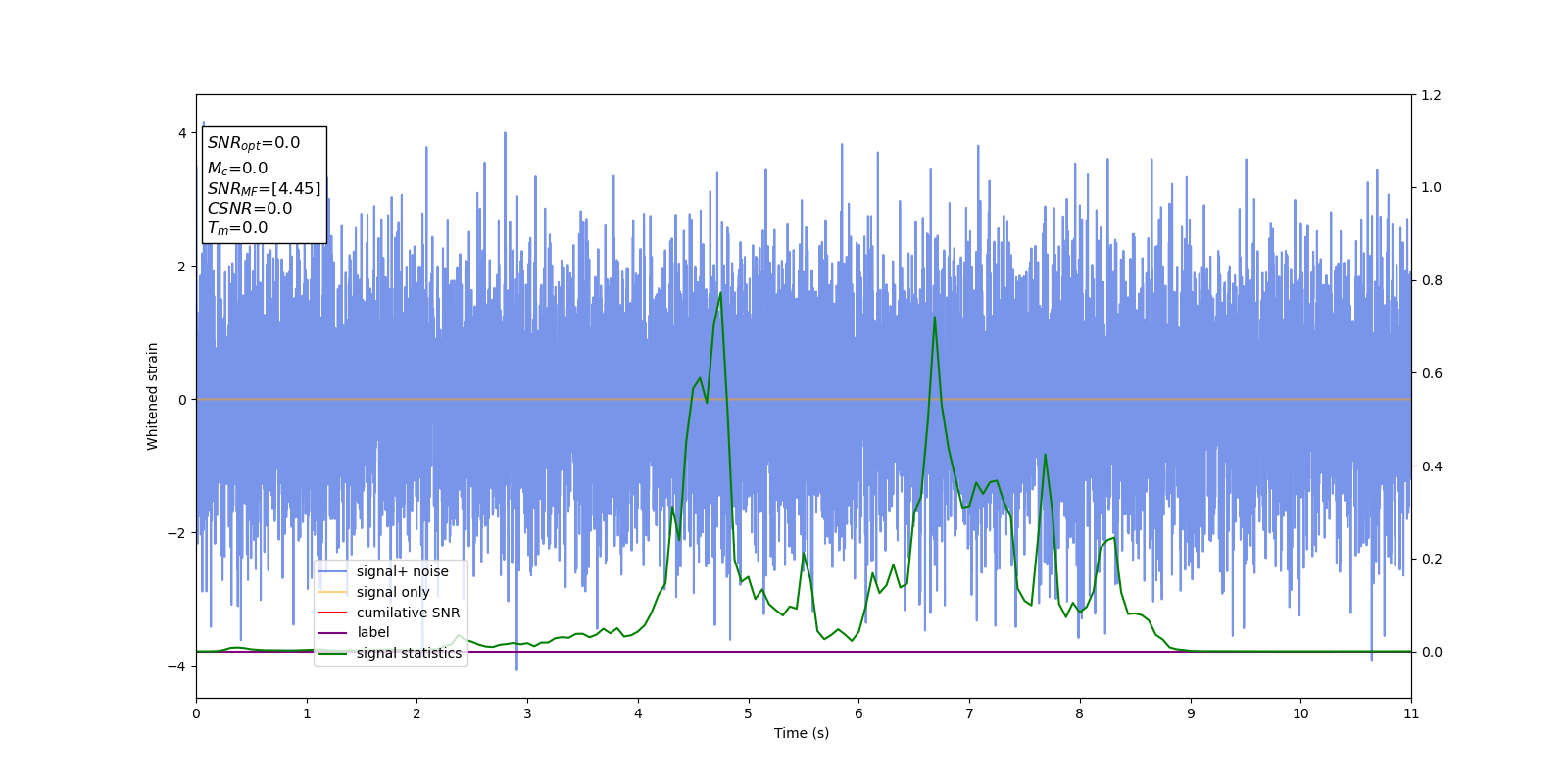The image size is (1568, 784).
Task: Click the Tm=0.0 annotation text
Action: point(237,228)
